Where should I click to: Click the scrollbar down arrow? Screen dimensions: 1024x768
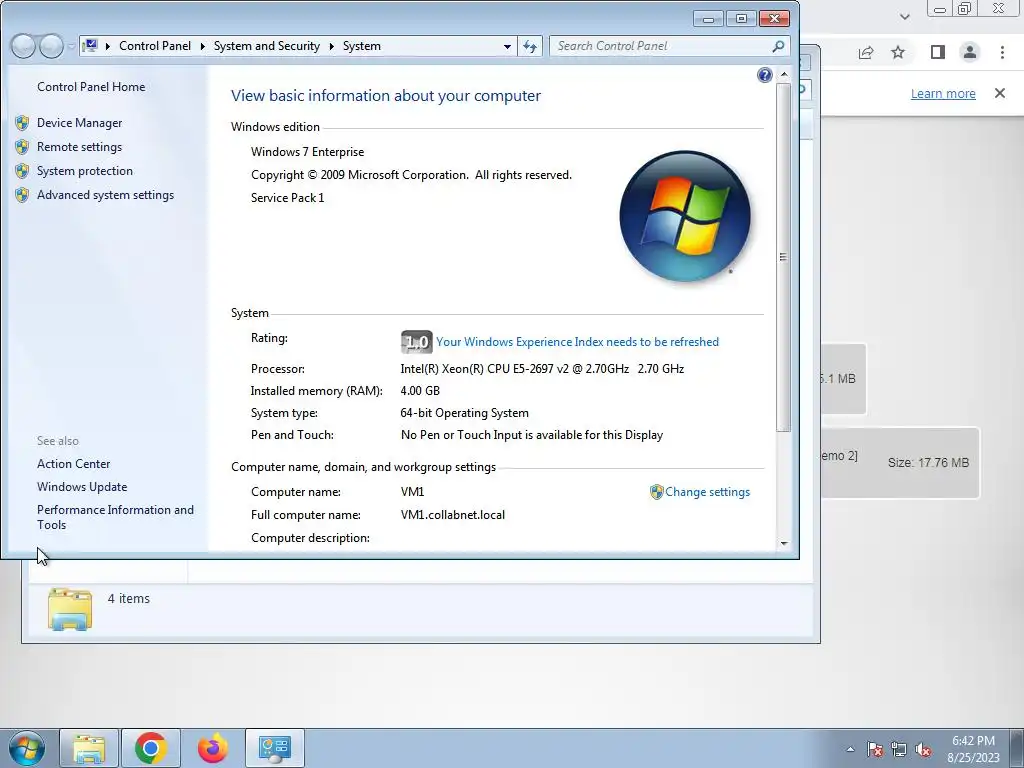(x=784, y=543)
